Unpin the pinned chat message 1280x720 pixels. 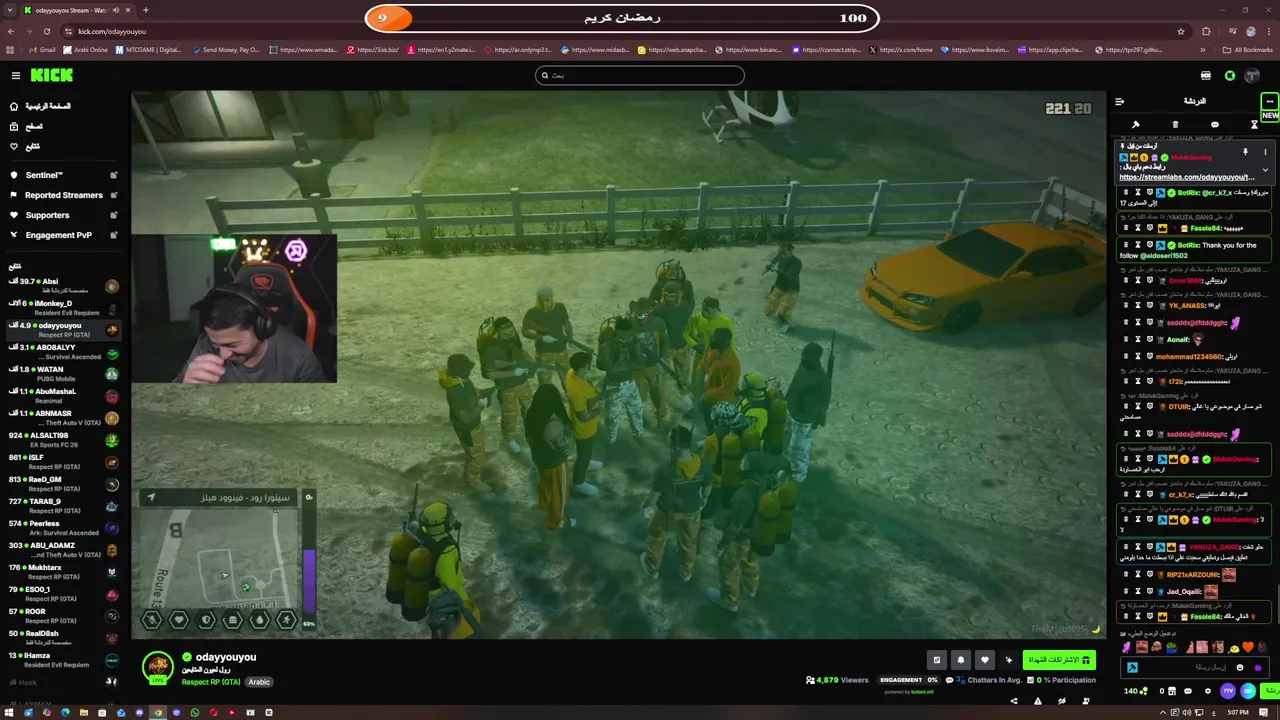point(1245,152)
